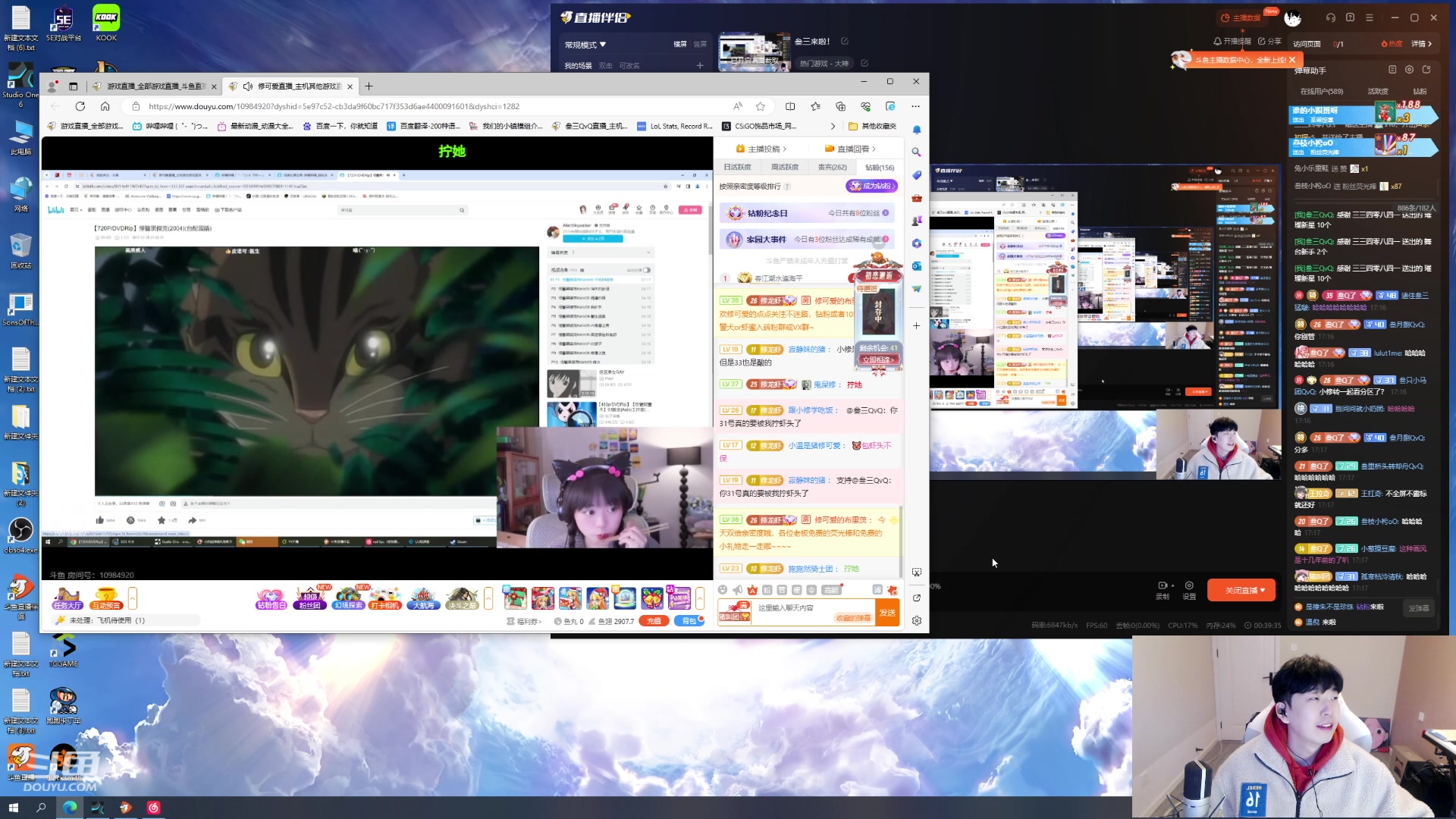Click the 发送 send button

887,612
